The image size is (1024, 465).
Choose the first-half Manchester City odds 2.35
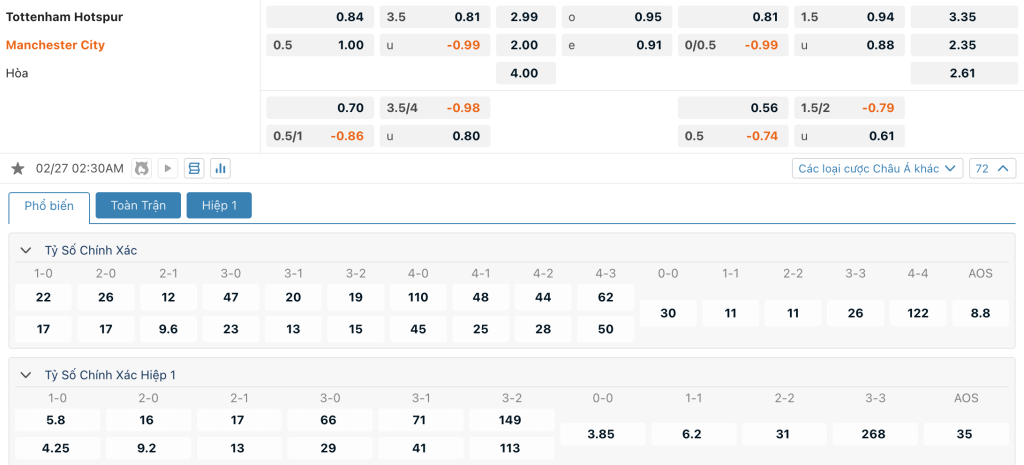[963, 45]
